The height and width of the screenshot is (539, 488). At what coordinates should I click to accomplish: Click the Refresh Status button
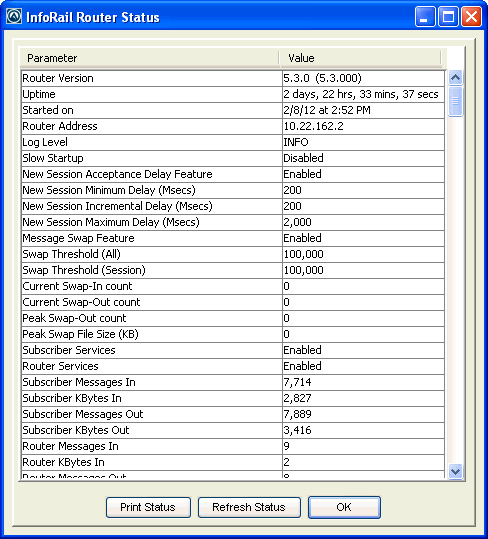pyautogui.click(x=249, y=507)
